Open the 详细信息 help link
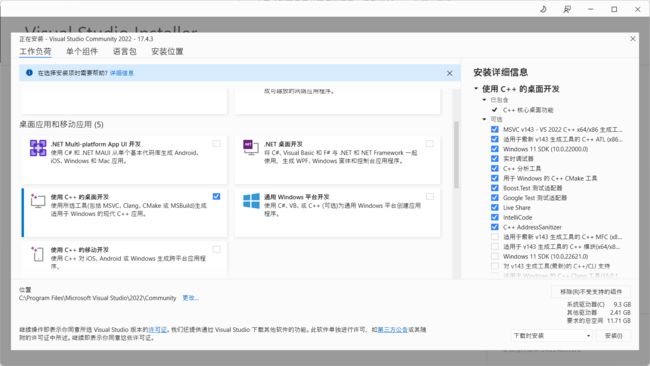This screenshot has height=366, width=650. click(x=122, y=73)
